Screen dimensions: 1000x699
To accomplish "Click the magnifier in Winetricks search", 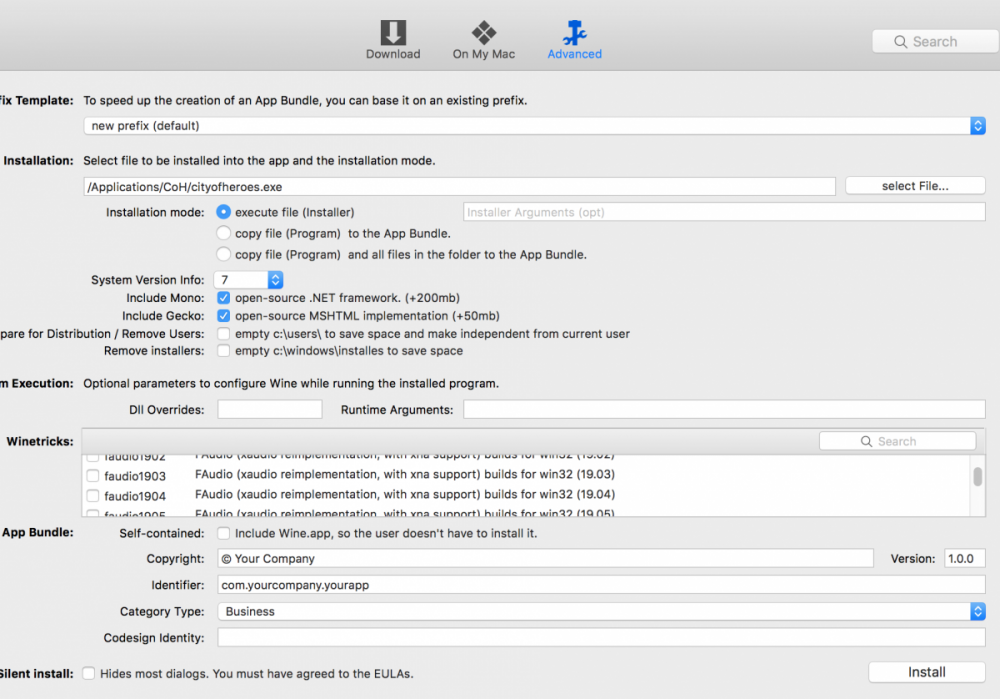I will click(867, 442).
